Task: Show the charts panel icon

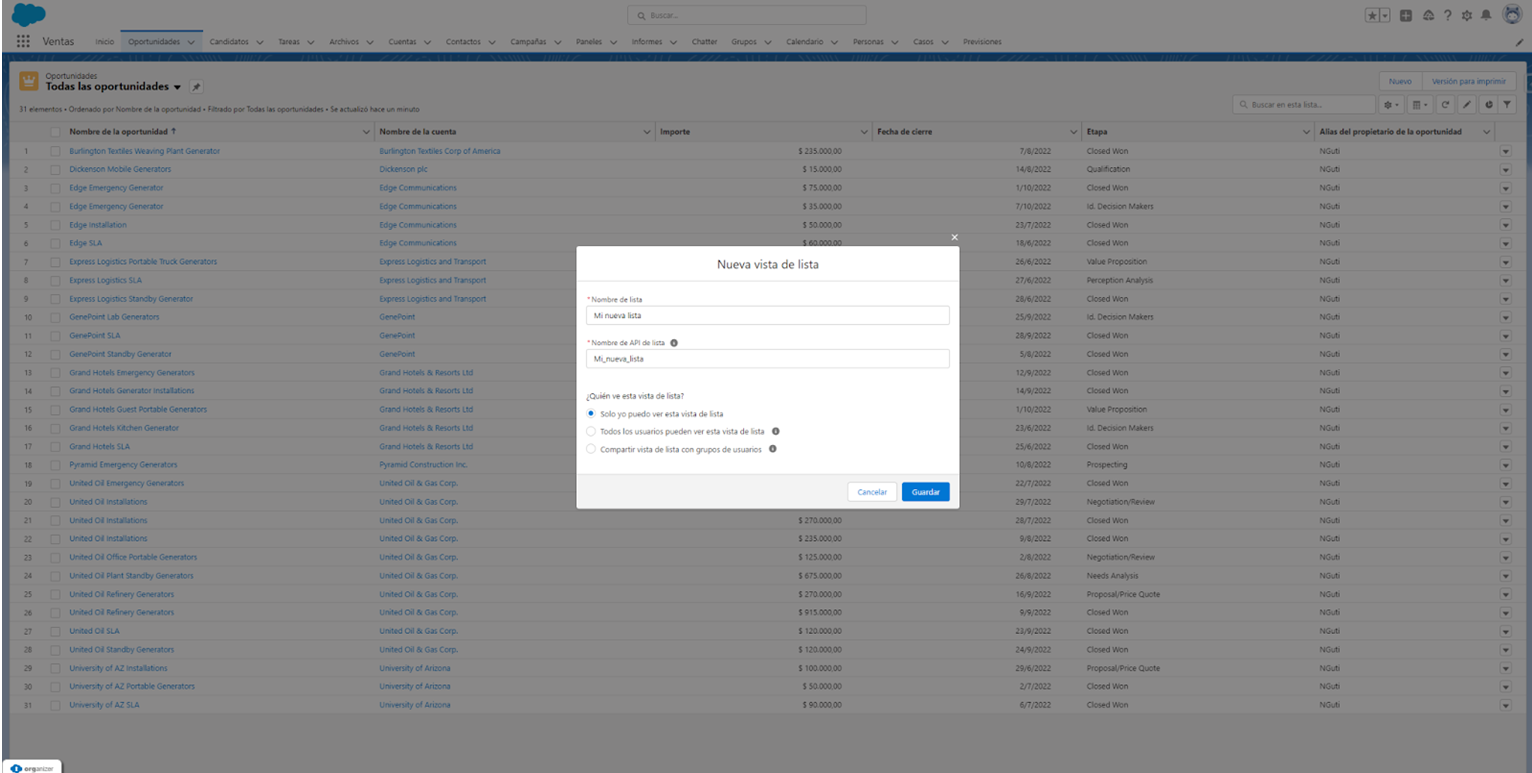Action: coord(1489,104)
